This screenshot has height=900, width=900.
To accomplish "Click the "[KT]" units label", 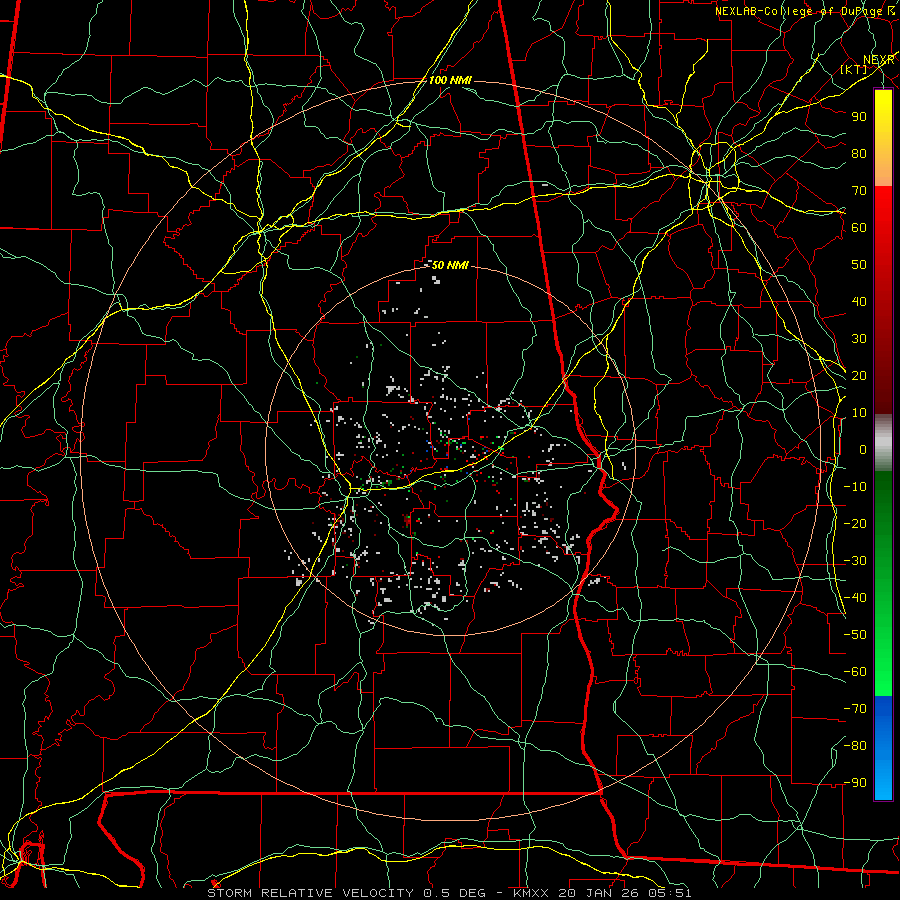I will (x=854, y=69).
